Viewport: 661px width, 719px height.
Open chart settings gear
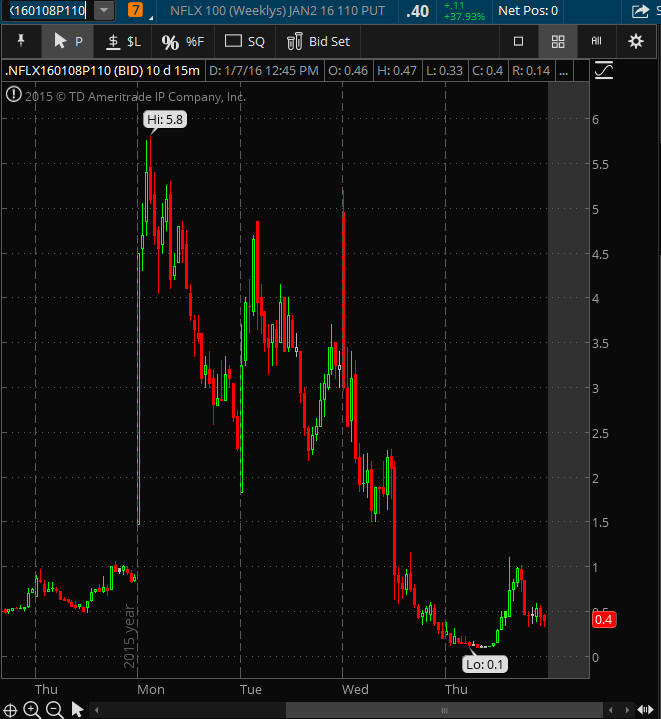pyautogui.click(x=636, y=41)
